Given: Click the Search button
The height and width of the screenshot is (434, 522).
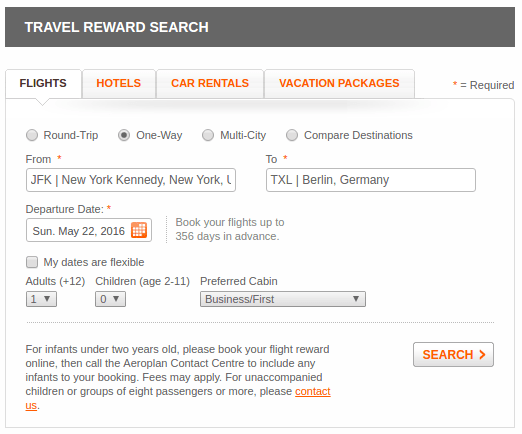Looking at the screenshot, I should click(x=453, y=354).
